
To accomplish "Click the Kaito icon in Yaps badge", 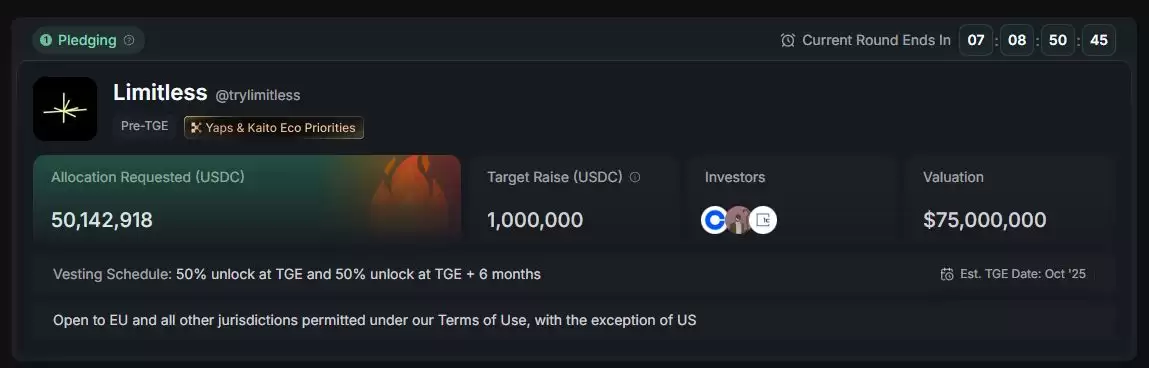I will [x=196, y=128].
